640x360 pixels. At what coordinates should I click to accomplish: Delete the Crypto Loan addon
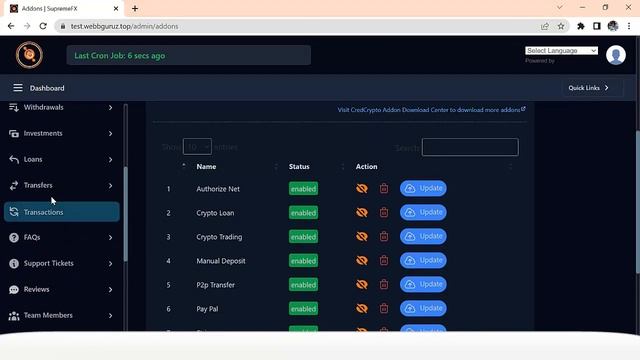point(384,212)
